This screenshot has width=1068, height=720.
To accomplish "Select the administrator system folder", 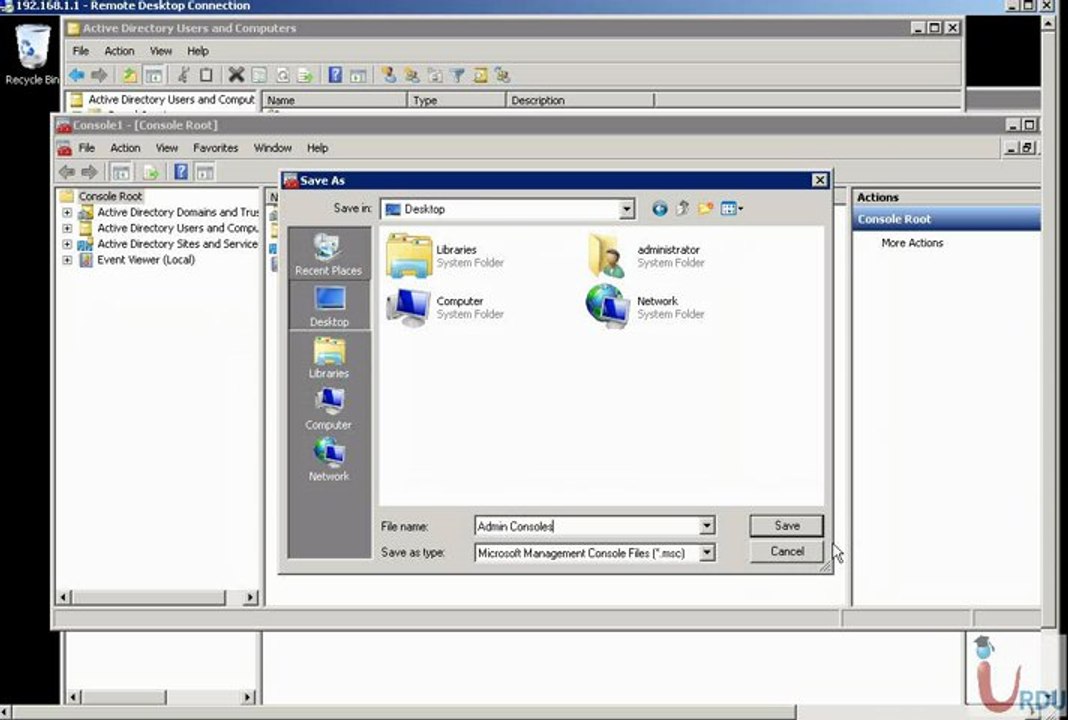I will [x=645, y=256].
